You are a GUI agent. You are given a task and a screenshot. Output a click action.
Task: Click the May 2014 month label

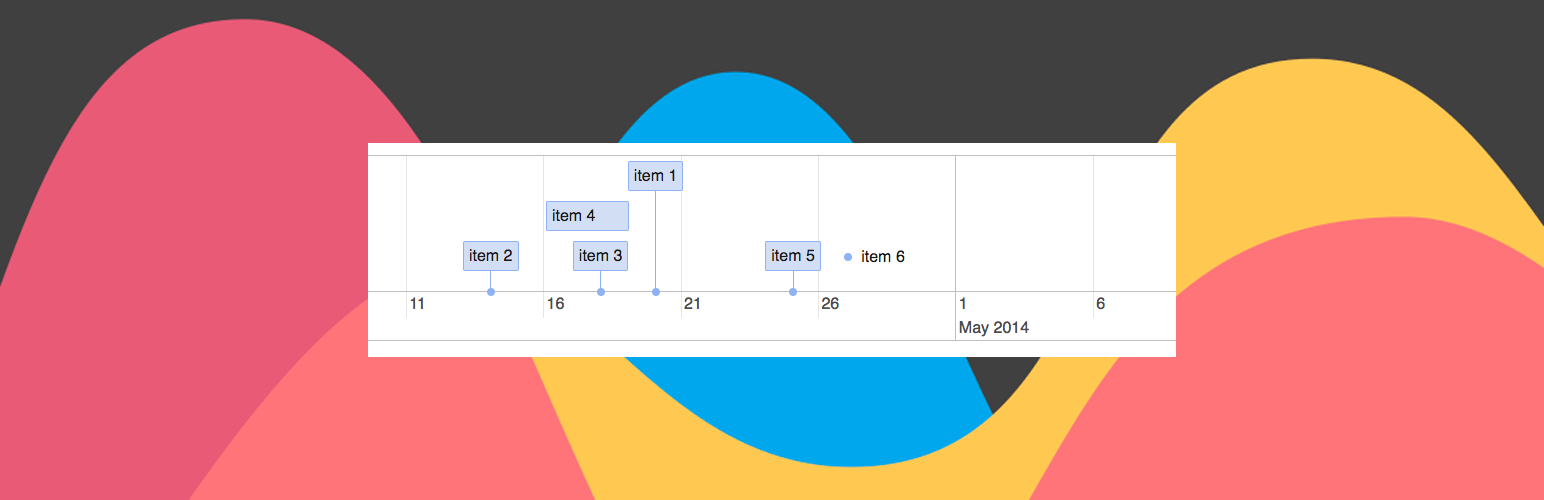pyautogui.click(x=994, y=328)
